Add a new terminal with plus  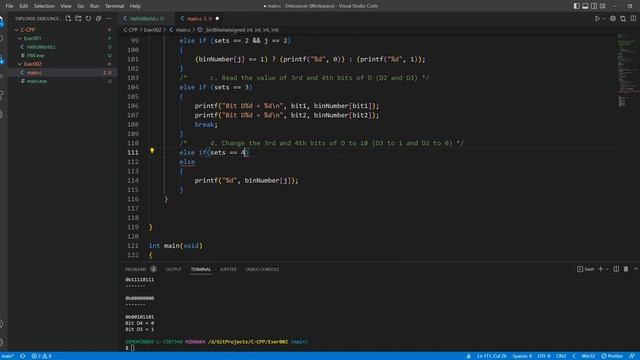point(600,269)
